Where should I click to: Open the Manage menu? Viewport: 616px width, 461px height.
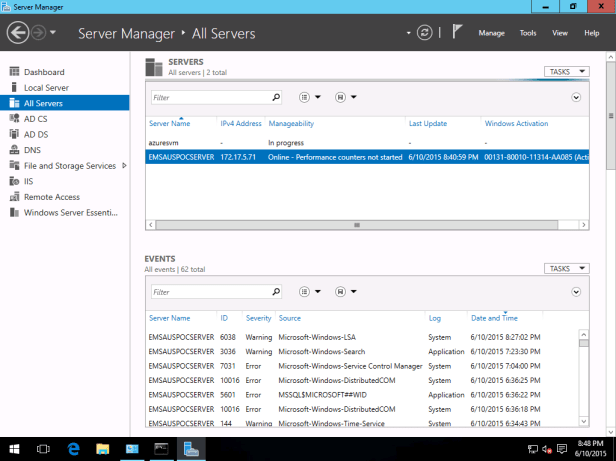click(491, 33)
